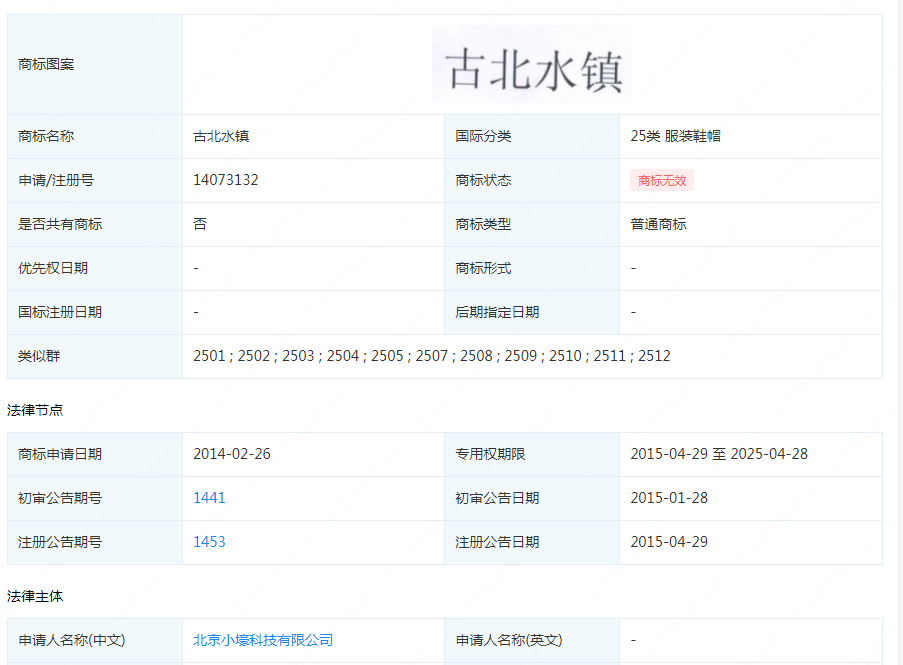Click the similar group codes 2501–2512

[x=431, y=356]
